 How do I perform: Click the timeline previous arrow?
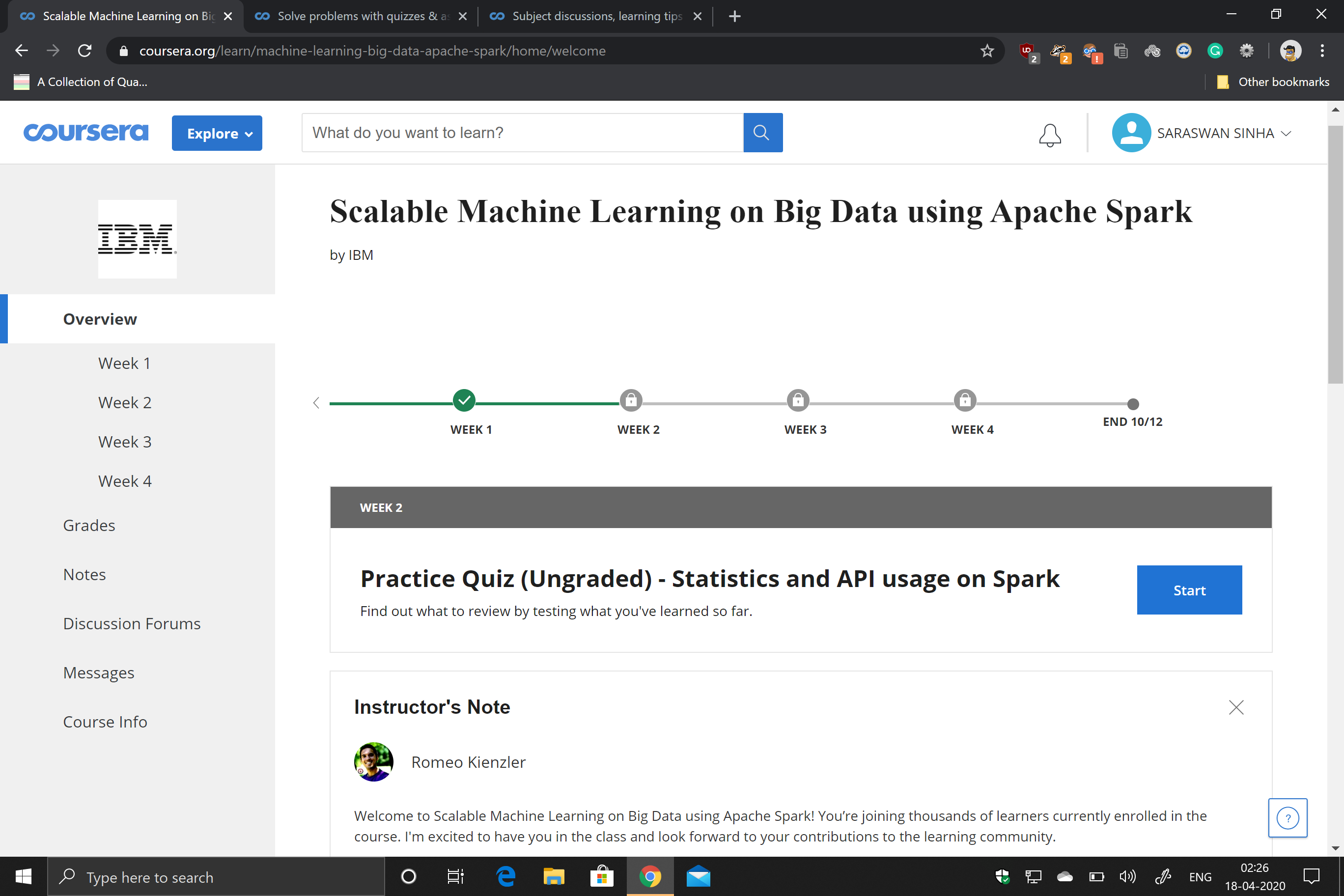316,403
